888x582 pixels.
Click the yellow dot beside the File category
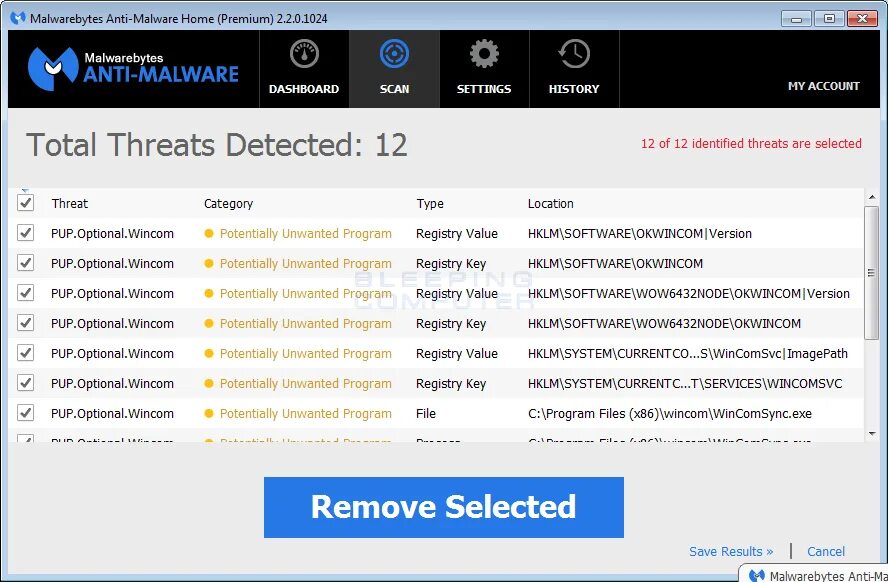click(x=209, y=413)
